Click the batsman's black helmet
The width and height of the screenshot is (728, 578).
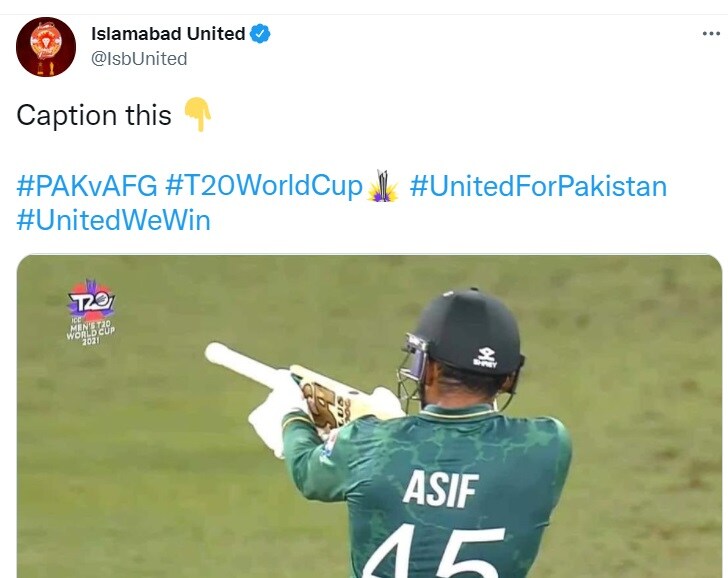coord(468,332)
